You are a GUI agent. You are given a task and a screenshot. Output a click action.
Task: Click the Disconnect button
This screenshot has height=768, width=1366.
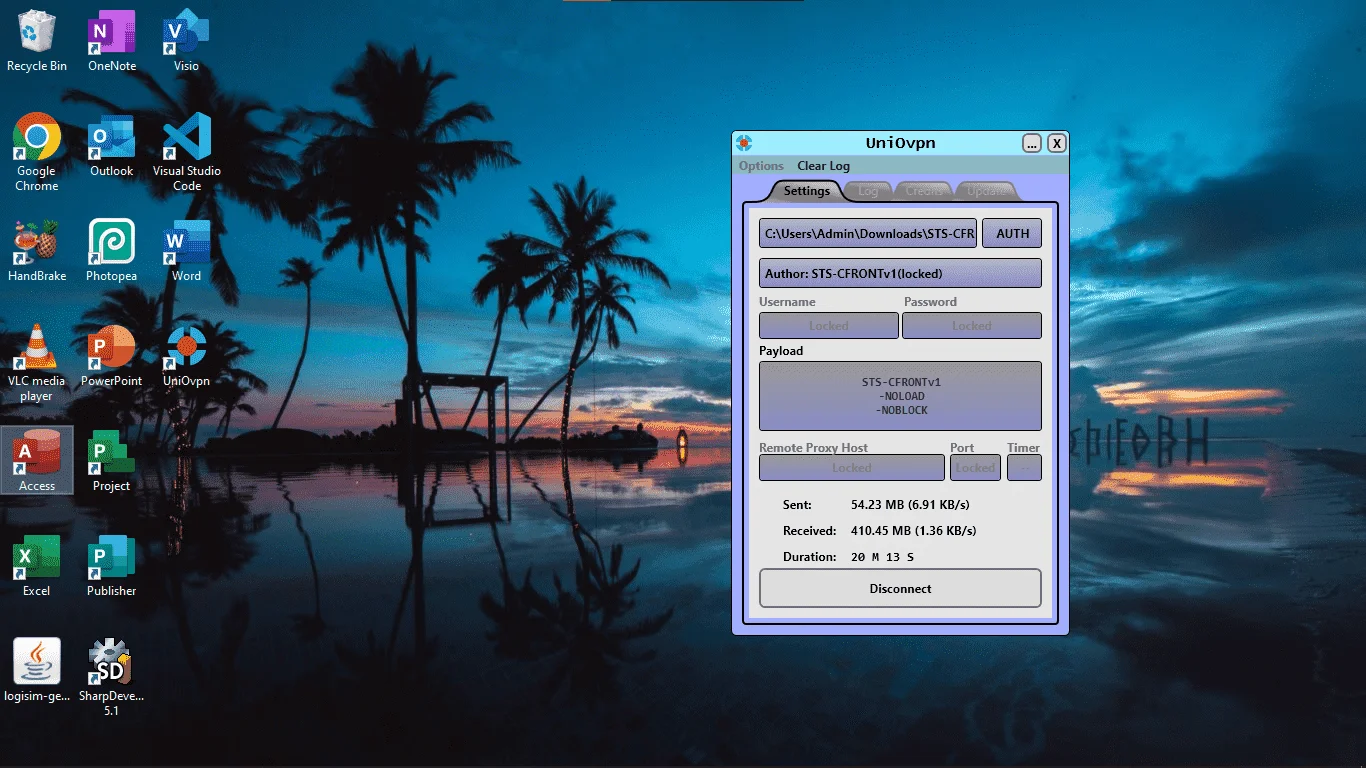[x=900, y=588]
